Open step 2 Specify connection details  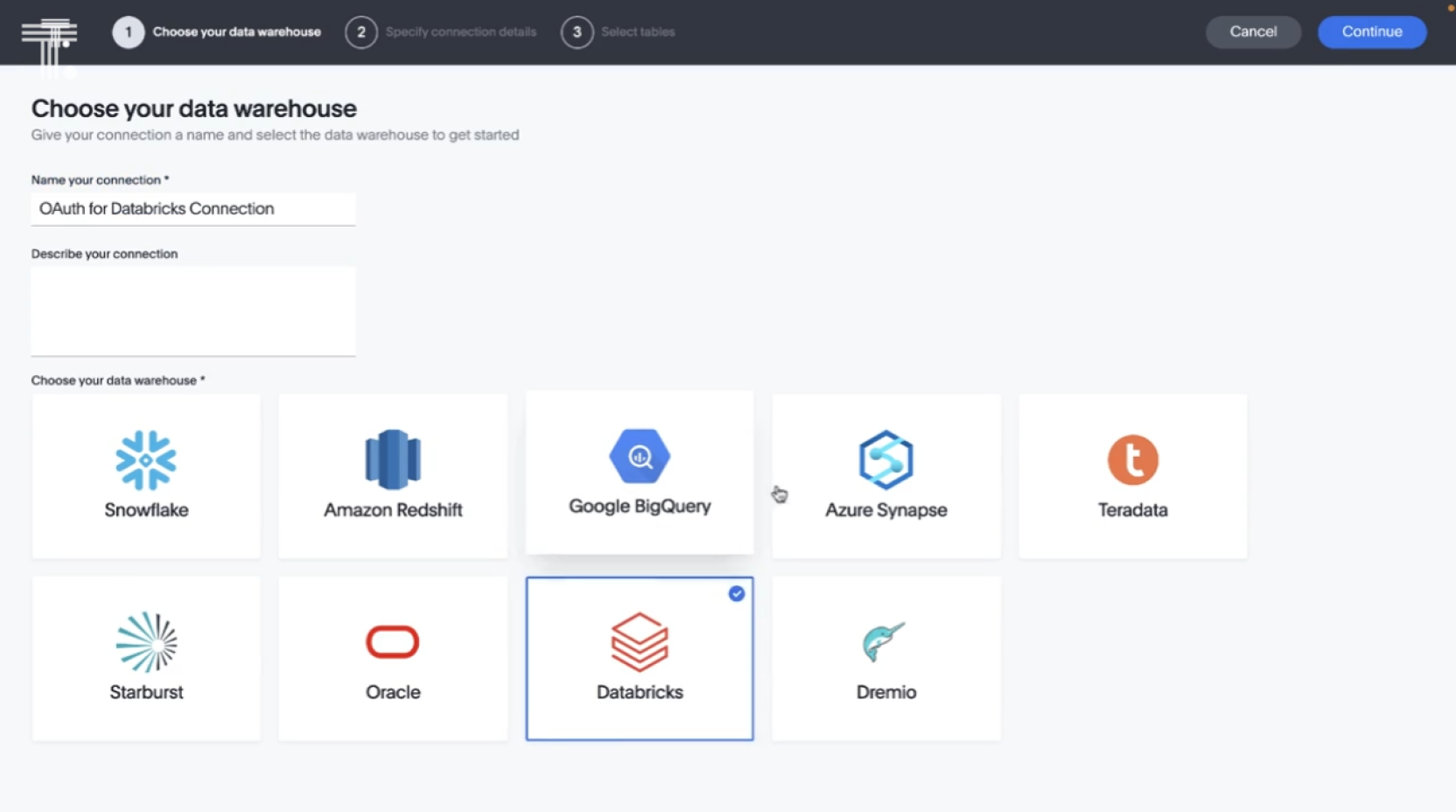tap(441, 32)
